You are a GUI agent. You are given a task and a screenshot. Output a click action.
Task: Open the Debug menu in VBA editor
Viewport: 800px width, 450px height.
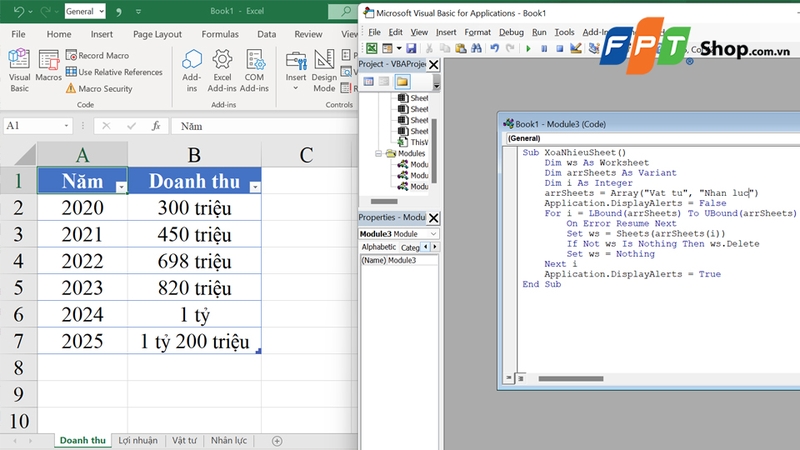tap(511, 32)
